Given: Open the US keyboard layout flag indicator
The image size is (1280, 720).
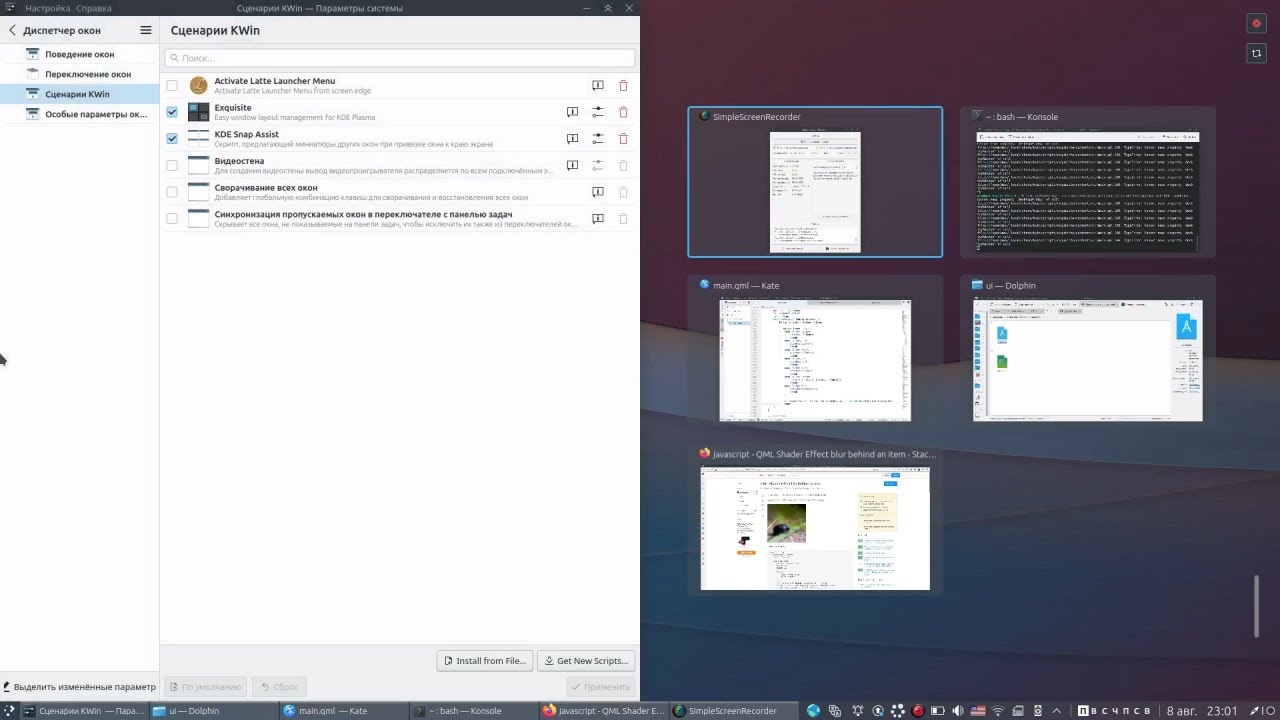Looking at the screenshot, I should 978,711.
